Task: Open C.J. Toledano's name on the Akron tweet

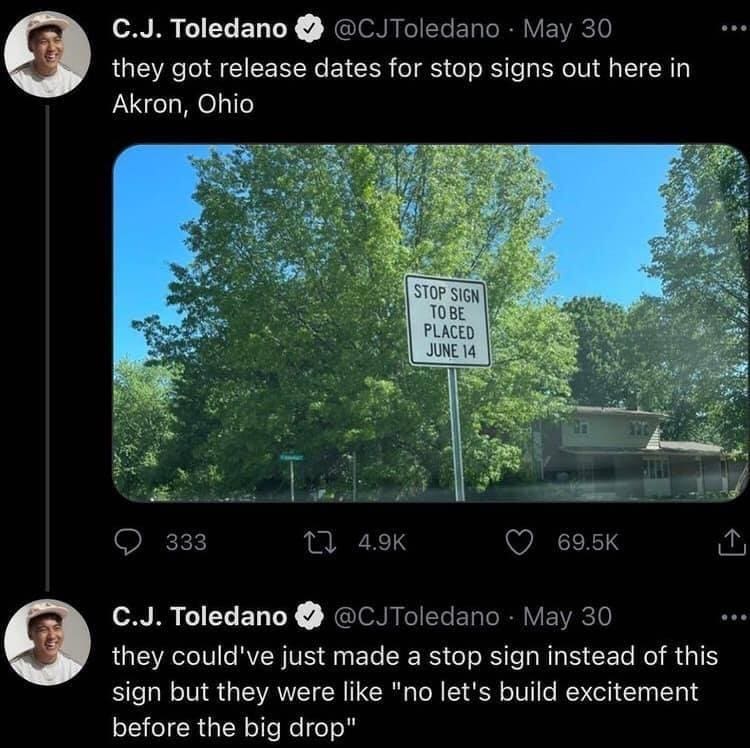Action: click(199, 30)
